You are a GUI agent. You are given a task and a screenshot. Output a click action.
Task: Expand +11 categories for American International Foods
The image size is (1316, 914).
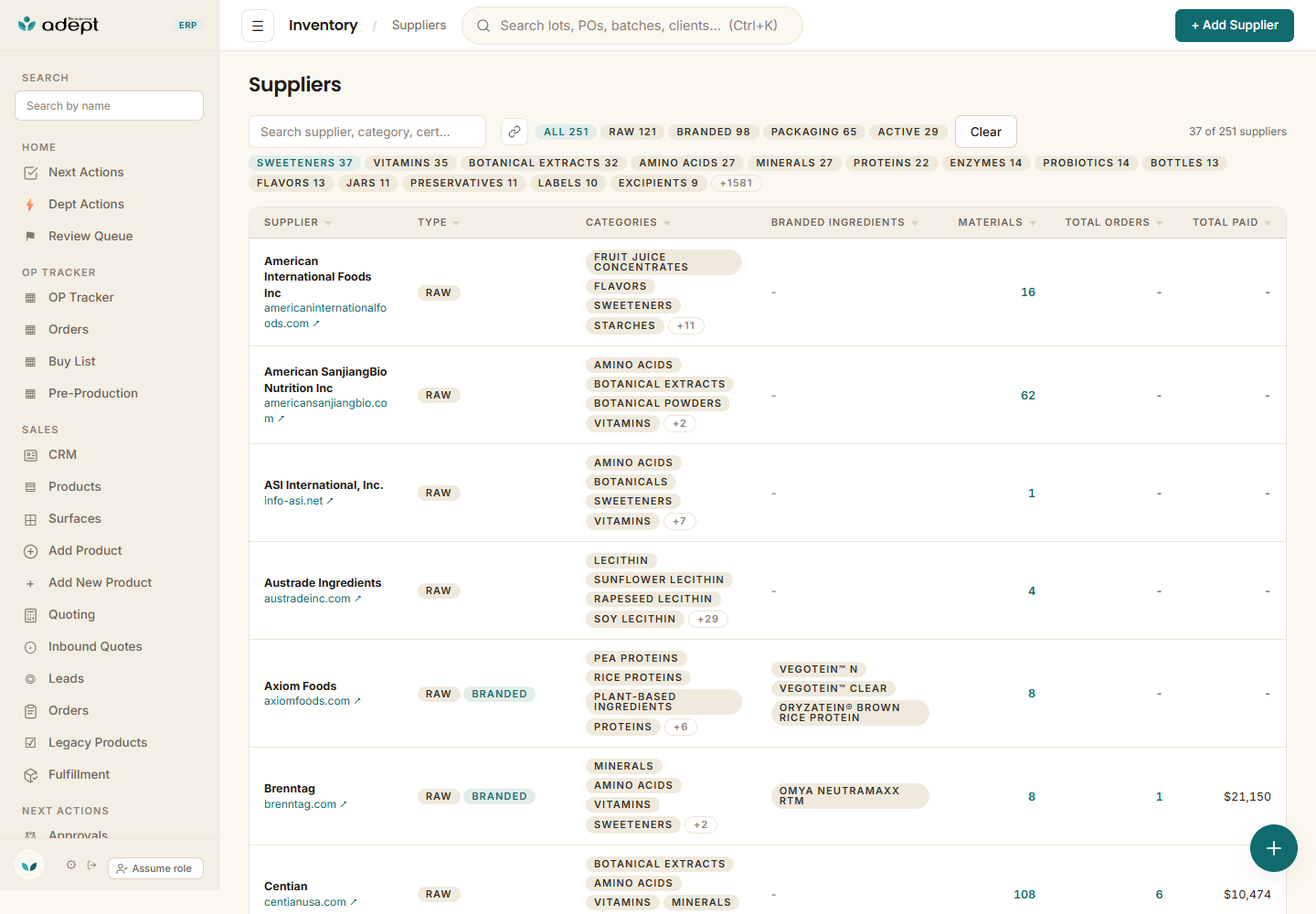685,325
